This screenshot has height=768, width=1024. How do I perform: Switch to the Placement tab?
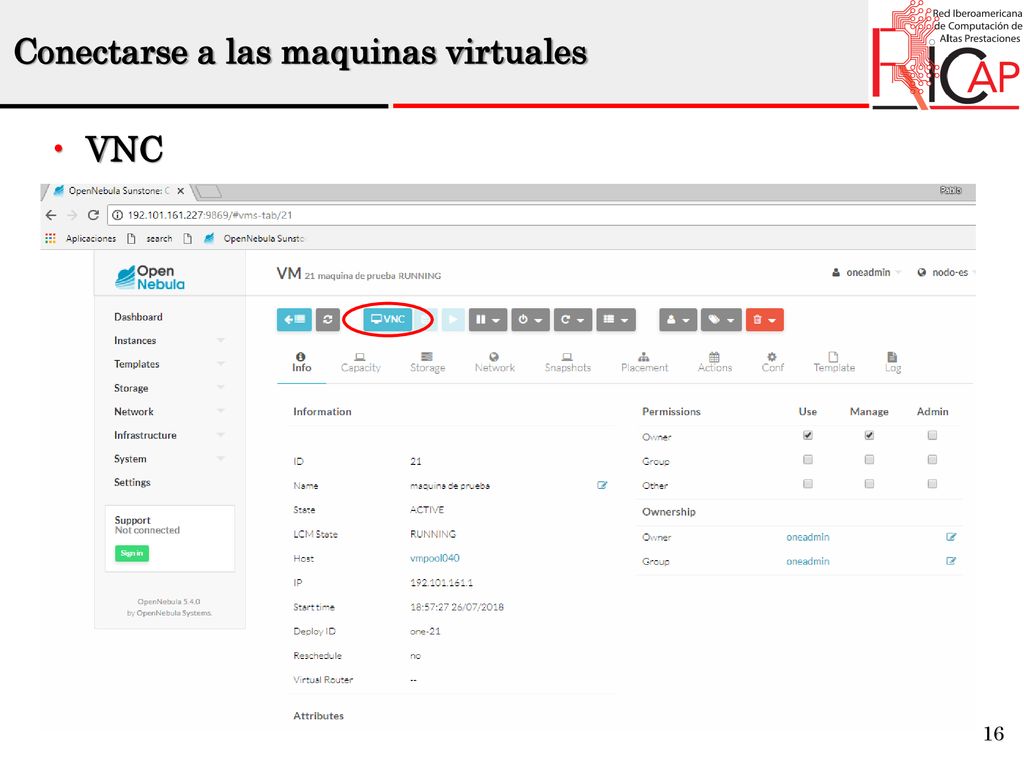point(644,362)
